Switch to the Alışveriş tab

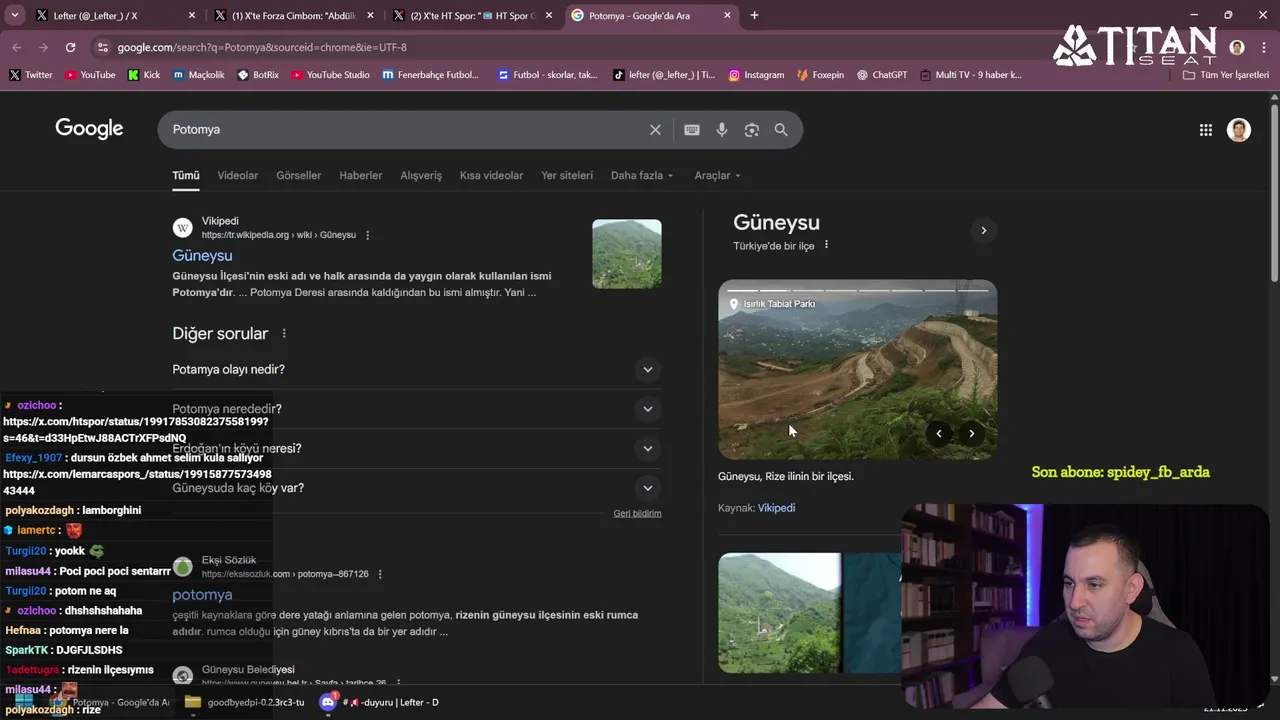(421, 175)
